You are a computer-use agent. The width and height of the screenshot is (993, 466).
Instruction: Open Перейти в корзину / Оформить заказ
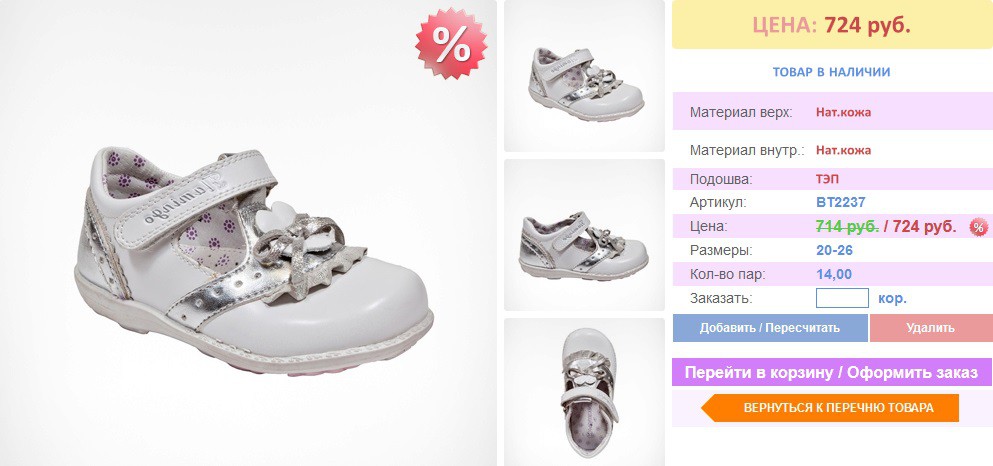click(831, 372)
